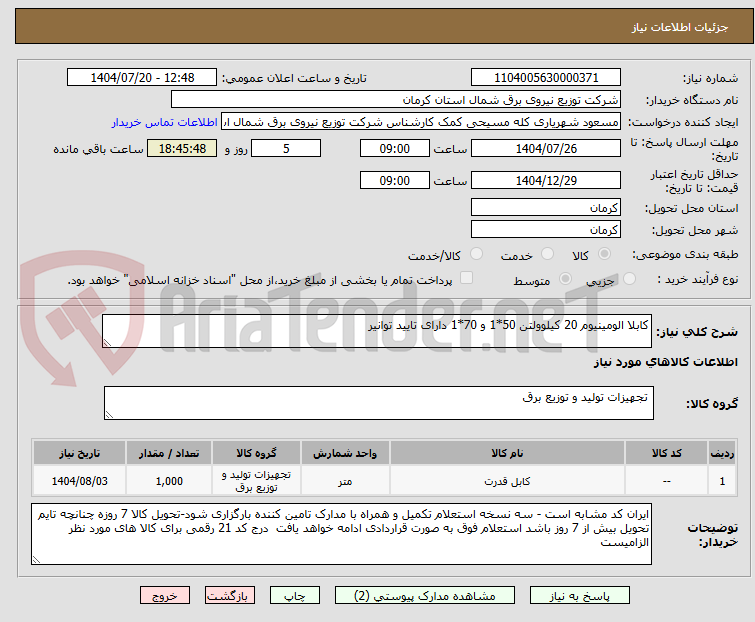
Task: Click the deadline time field beside 1404/07/26
Action: 395,148
